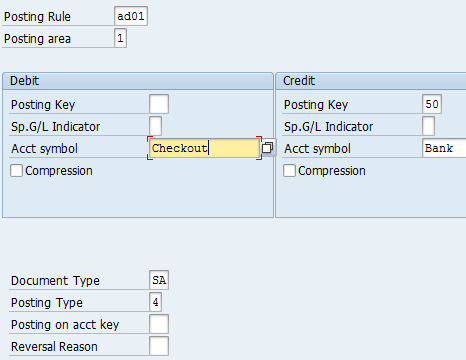Click the Posting Rule field containing ad01
The width and height of the screenshot is (466, 360).
[131, 16]
